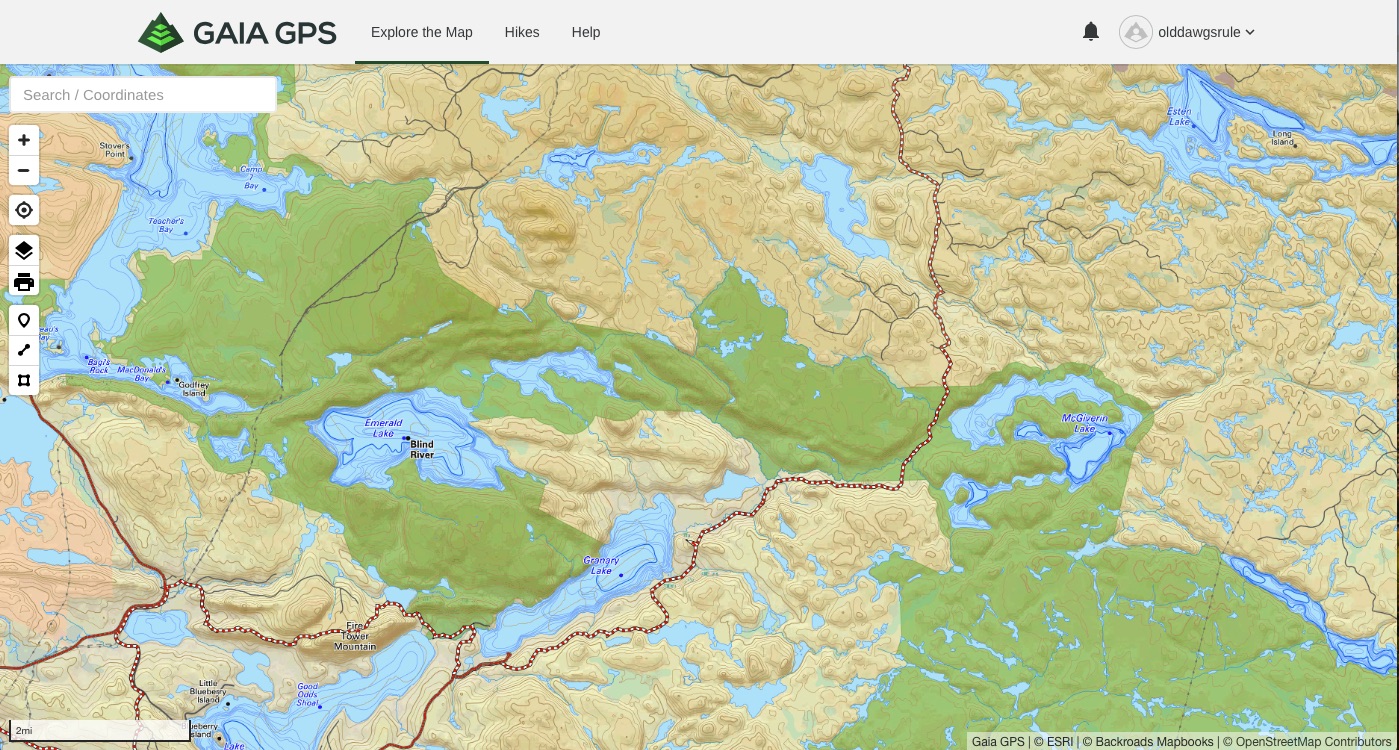Click the ESRI attribution link

coord(1059,742)
